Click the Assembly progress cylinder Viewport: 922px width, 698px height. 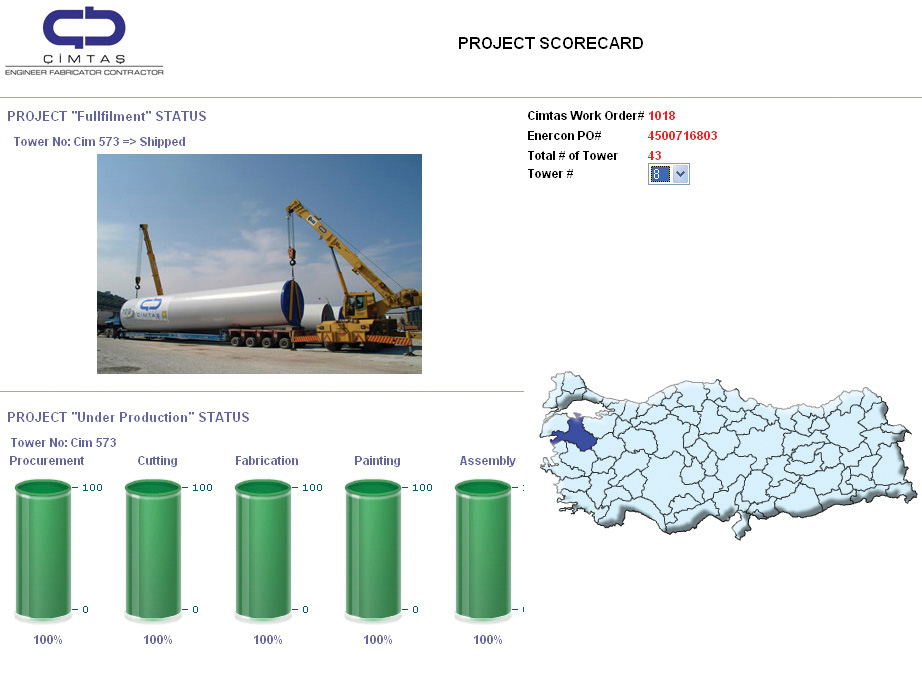(483, 550)
